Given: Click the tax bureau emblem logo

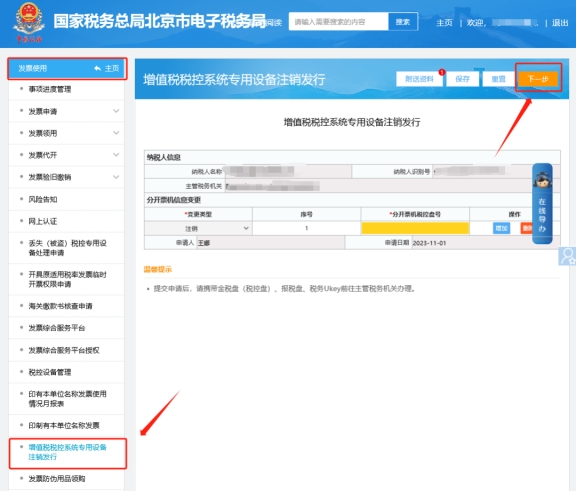Looking at the screenshot, I should click(x=29, y=22).
